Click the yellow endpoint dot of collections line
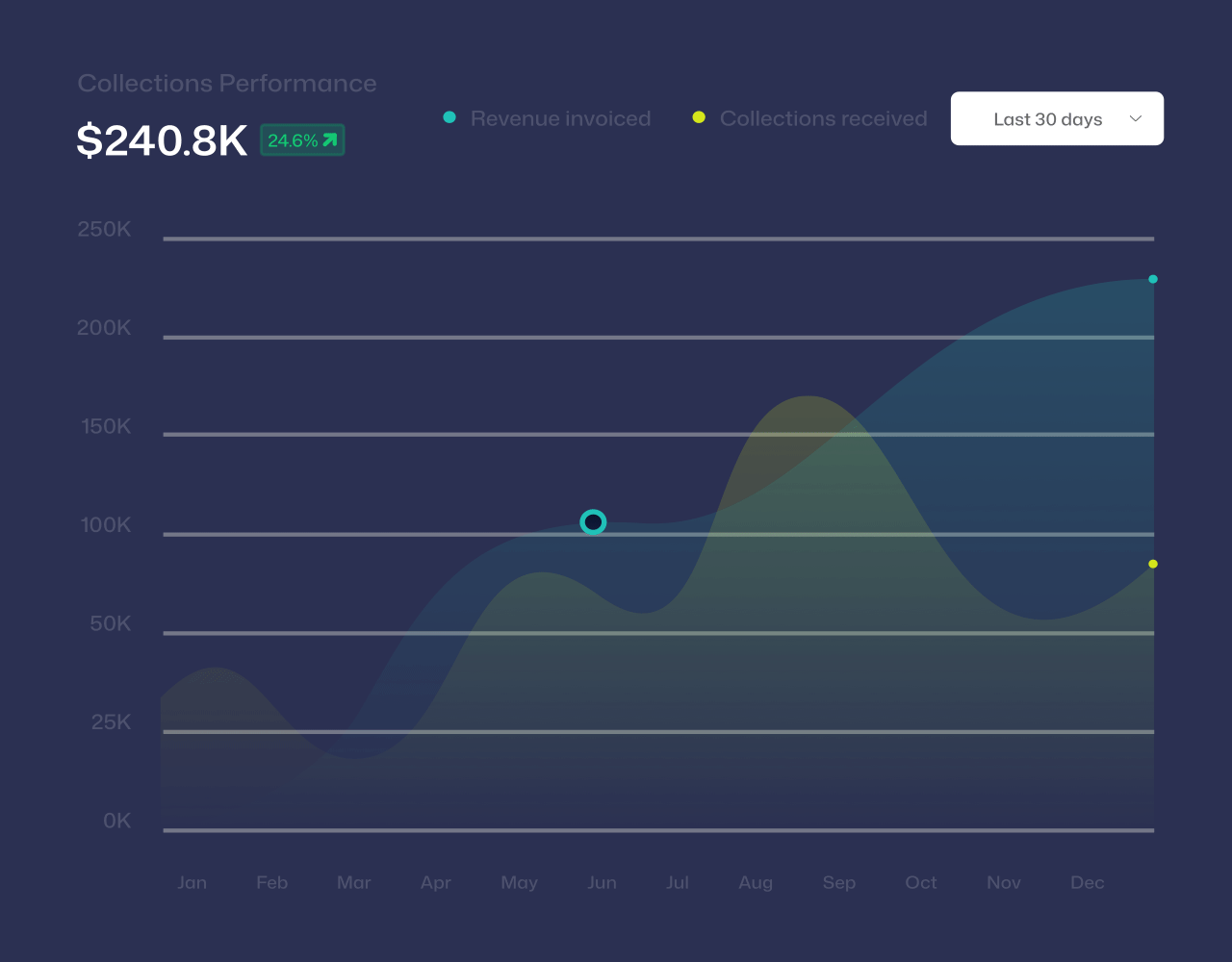This screenshot has height=962, width=1232. tap(1153, 564)
